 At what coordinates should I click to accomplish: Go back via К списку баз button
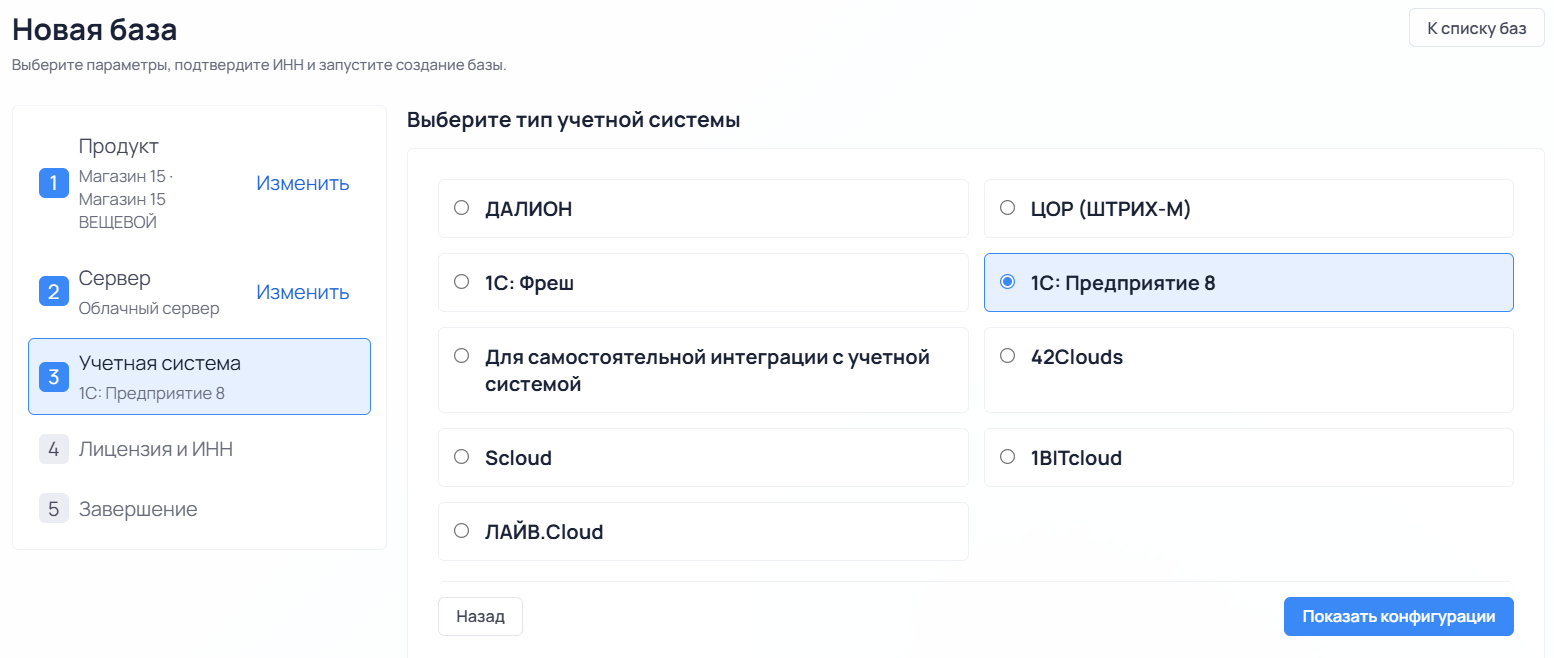coord(1476,28)
